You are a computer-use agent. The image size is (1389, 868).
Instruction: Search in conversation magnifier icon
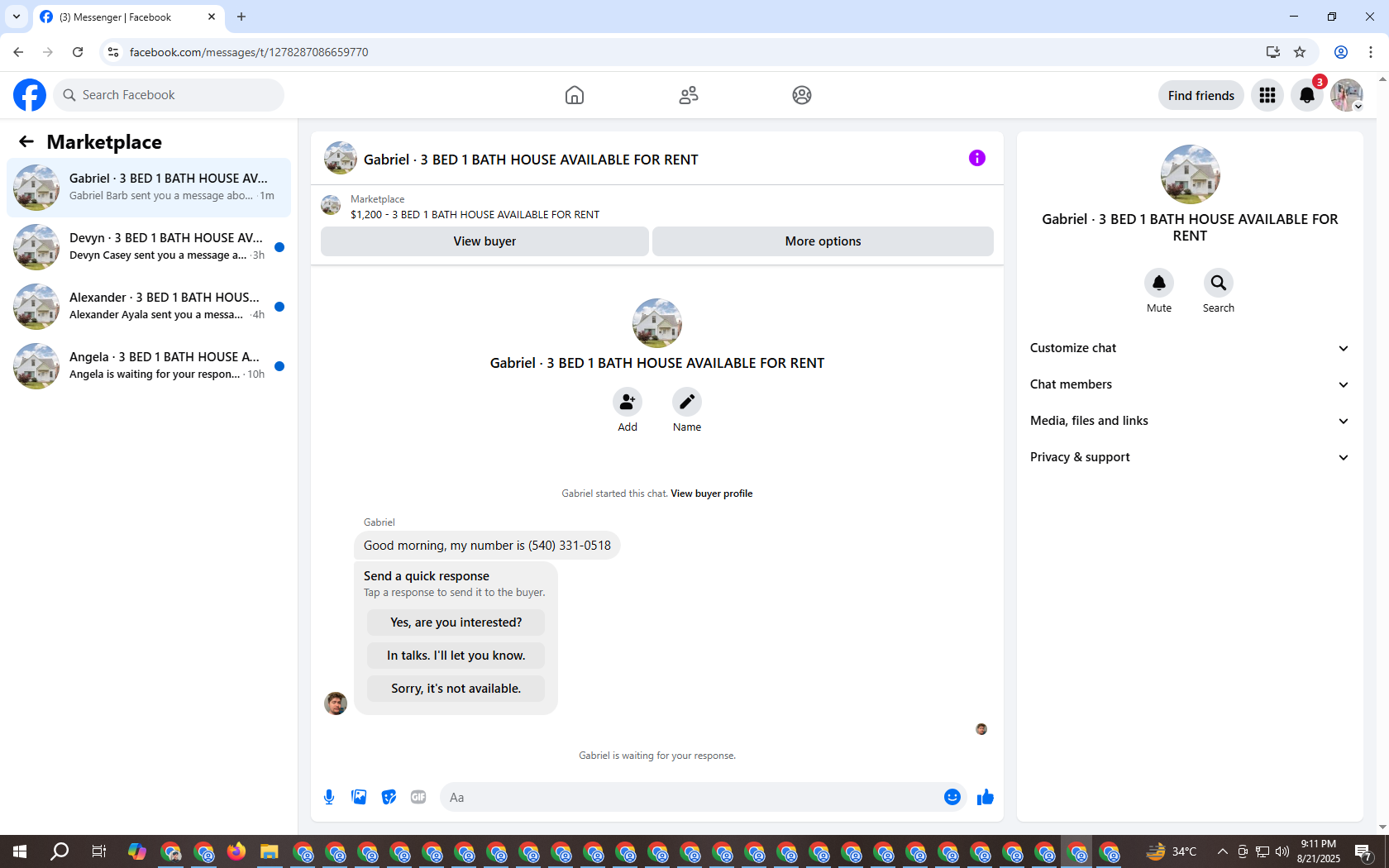coord(1219,283)
